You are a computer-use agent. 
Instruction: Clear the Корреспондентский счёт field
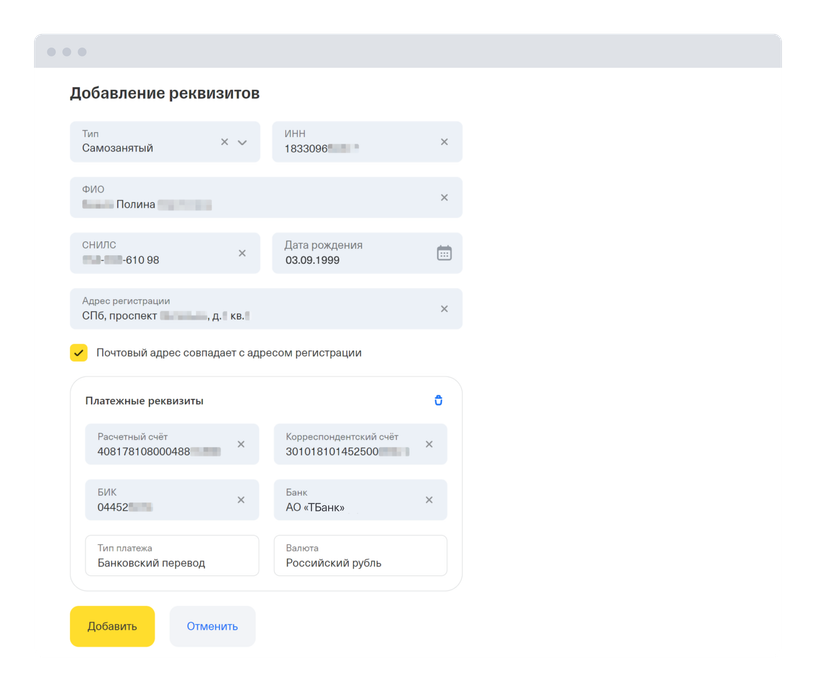pyautogui.click(x=429, y=445)
